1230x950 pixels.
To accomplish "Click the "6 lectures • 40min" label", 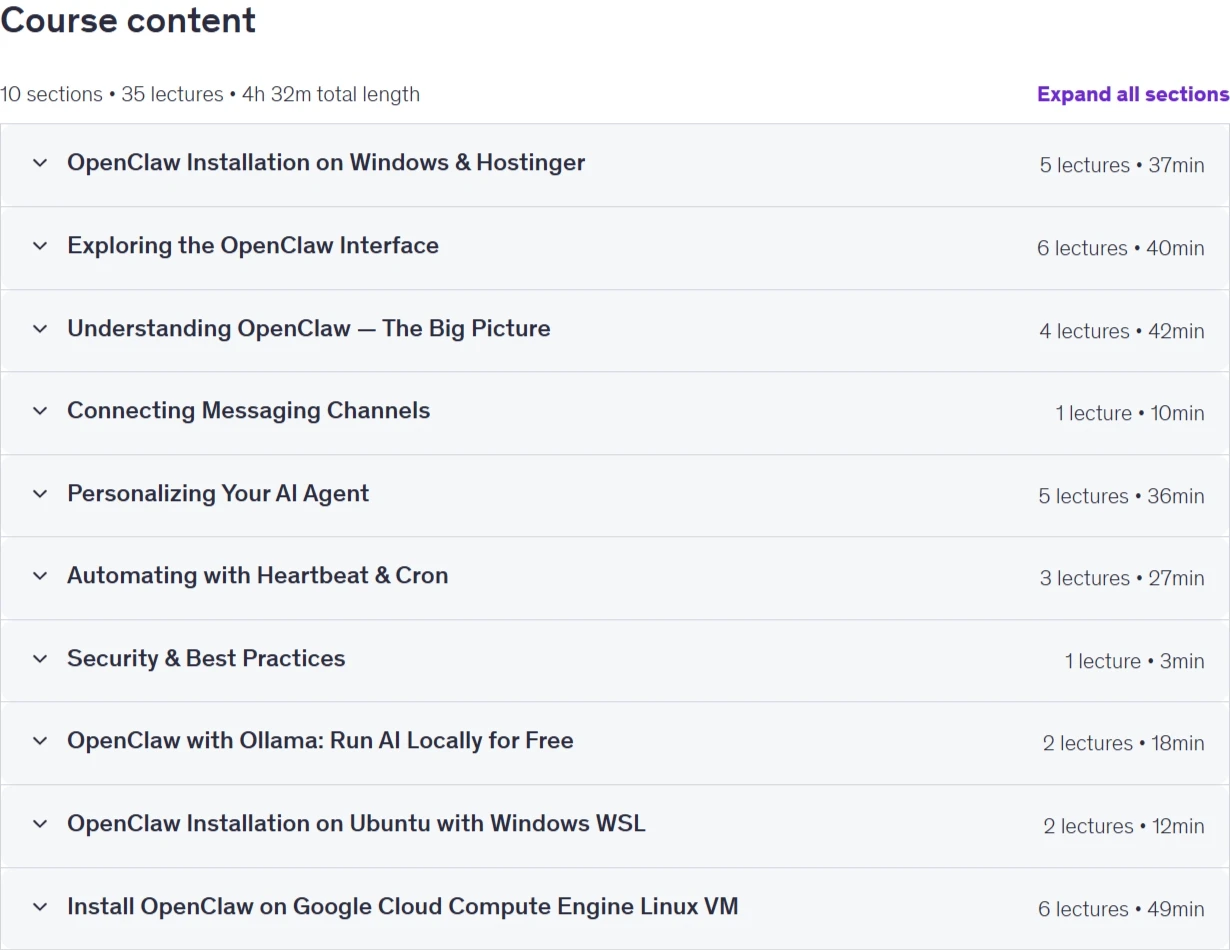I will point(1121,248).
